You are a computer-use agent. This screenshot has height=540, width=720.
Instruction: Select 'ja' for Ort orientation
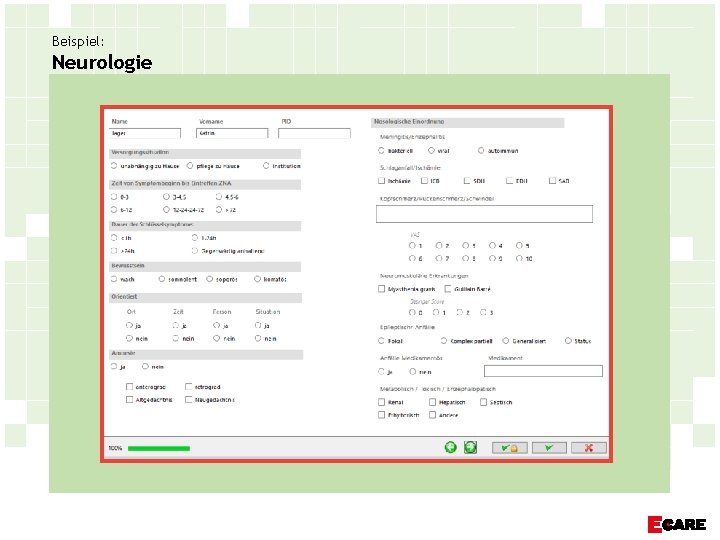[x=129, y=325]
